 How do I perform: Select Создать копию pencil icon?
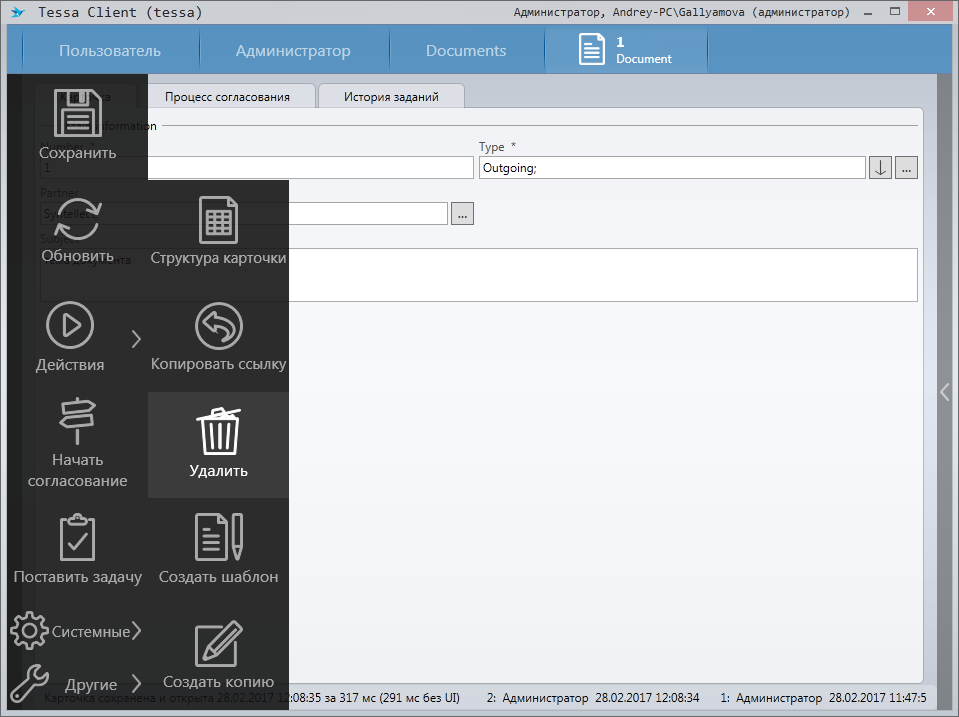(x=218, y=645)
